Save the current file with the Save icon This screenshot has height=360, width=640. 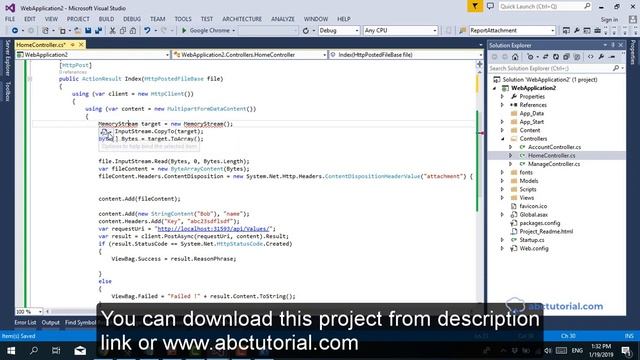coord(88,31)
